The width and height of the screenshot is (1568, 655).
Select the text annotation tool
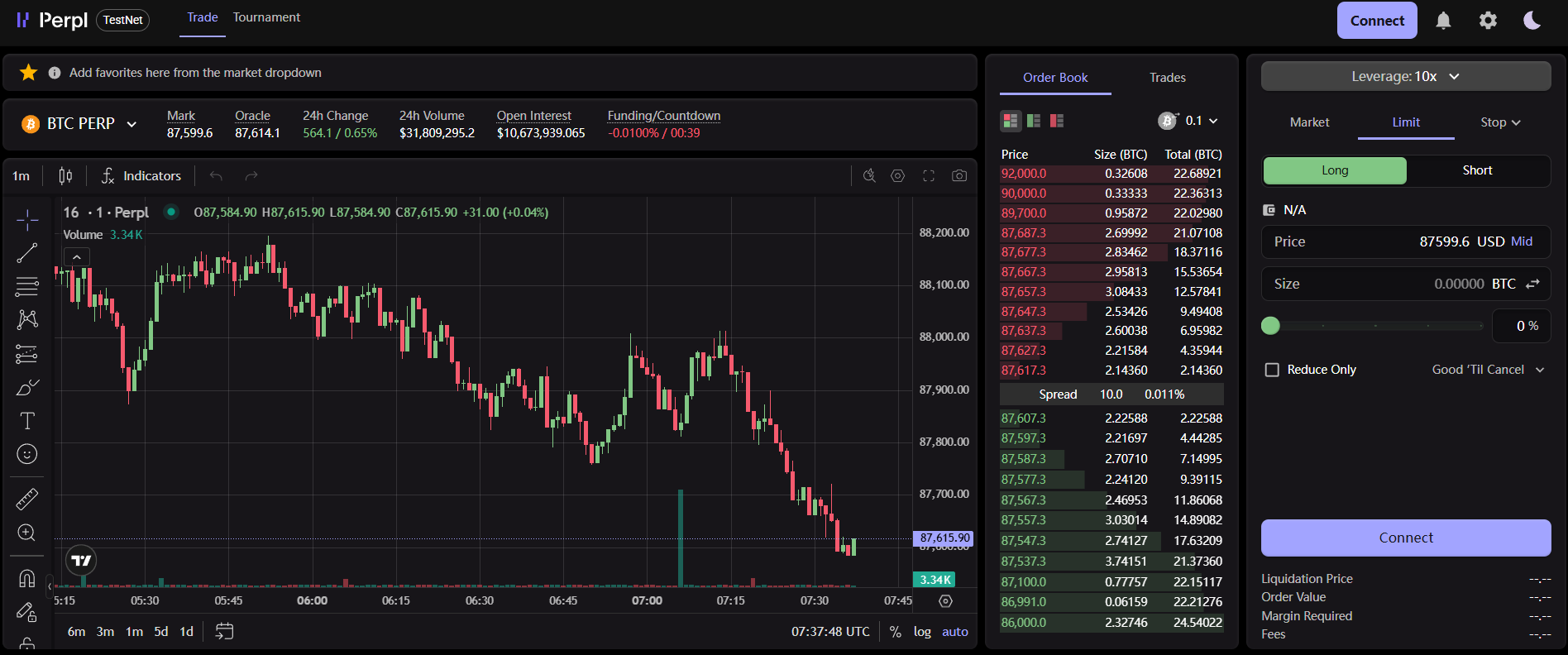coord(27,421)
